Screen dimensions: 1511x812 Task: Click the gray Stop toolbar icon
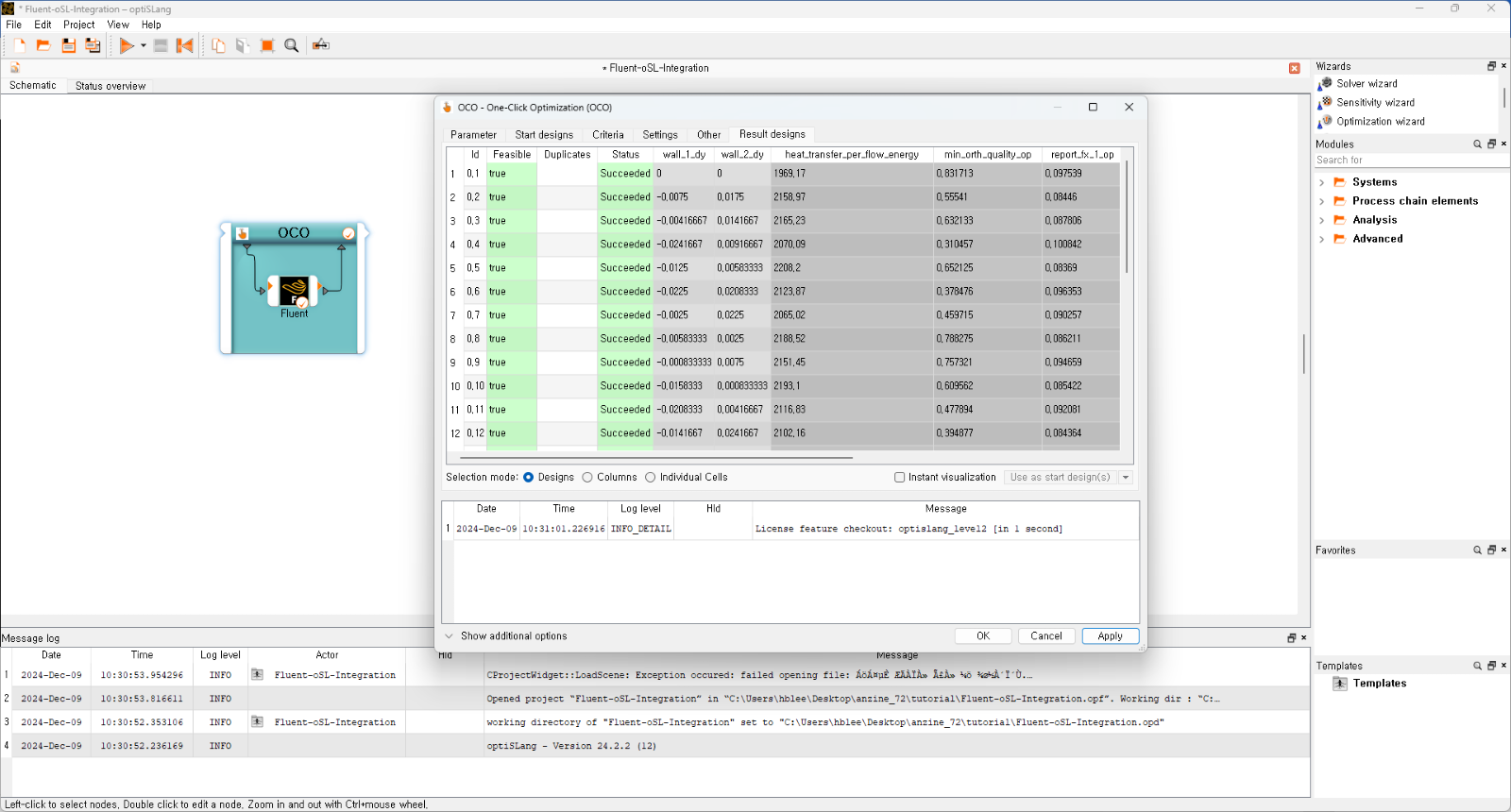[x=161, y=45]
